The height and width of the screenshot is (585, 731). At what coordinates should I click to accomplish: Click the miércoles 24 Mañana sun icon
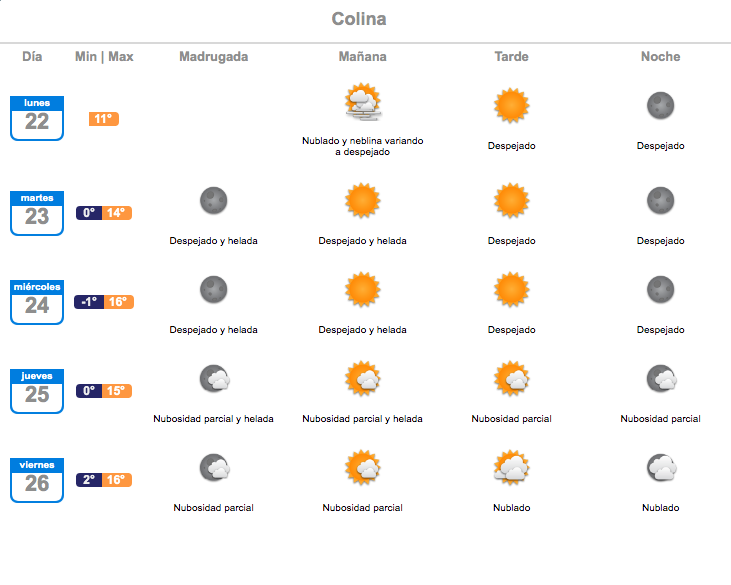(x=363, y=290)
